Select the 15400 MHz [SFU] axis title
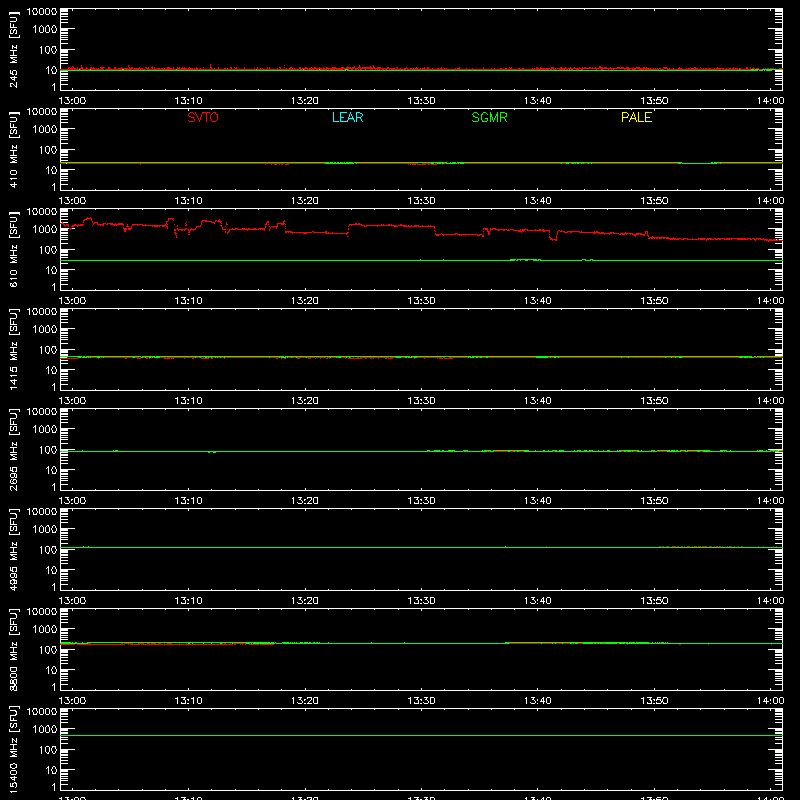800x800 pixels. (x=13, y=749)
